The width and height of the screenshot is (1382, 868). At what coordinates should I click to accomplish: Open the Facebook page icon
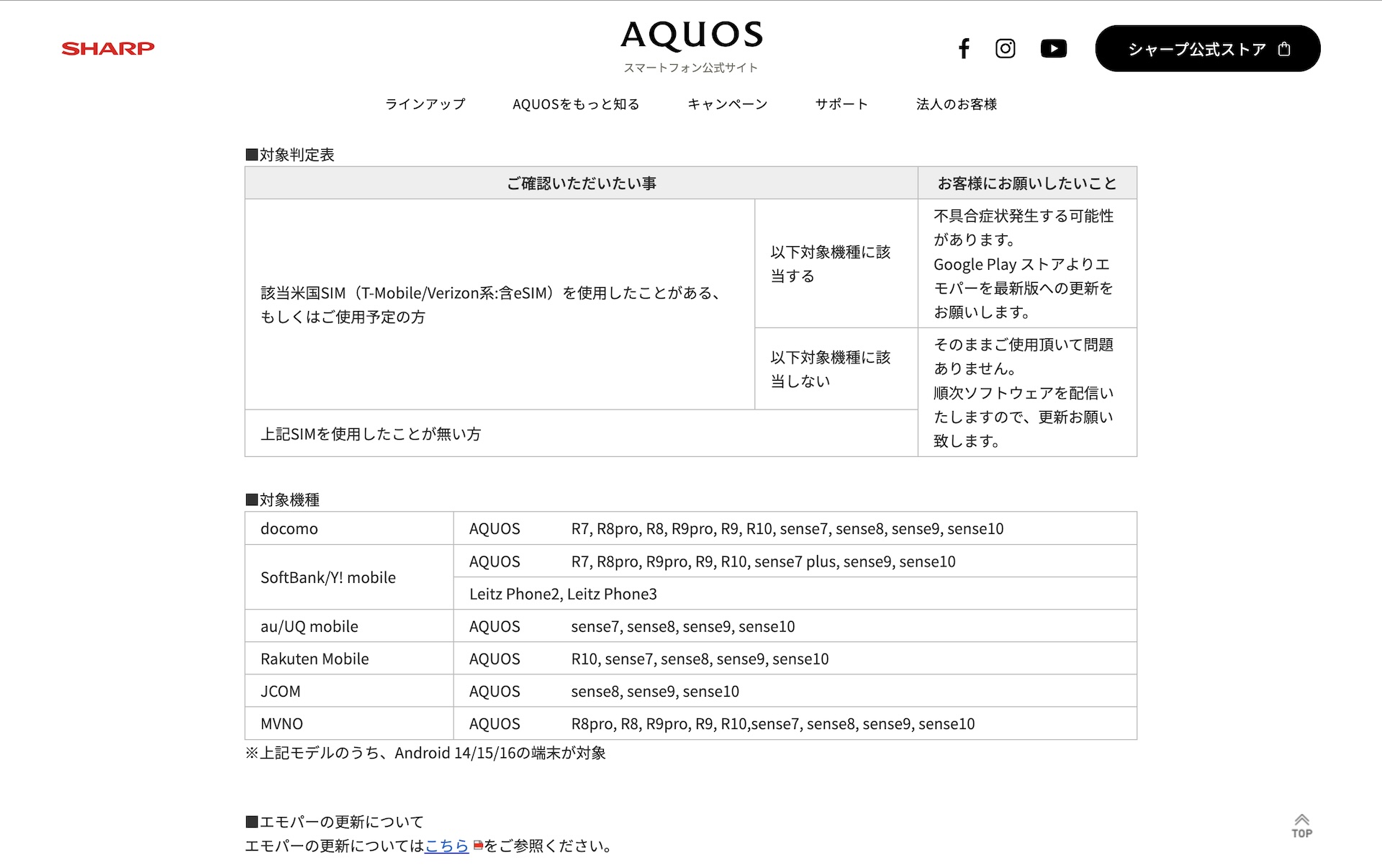pyautogui.click(x=964, y=48)
